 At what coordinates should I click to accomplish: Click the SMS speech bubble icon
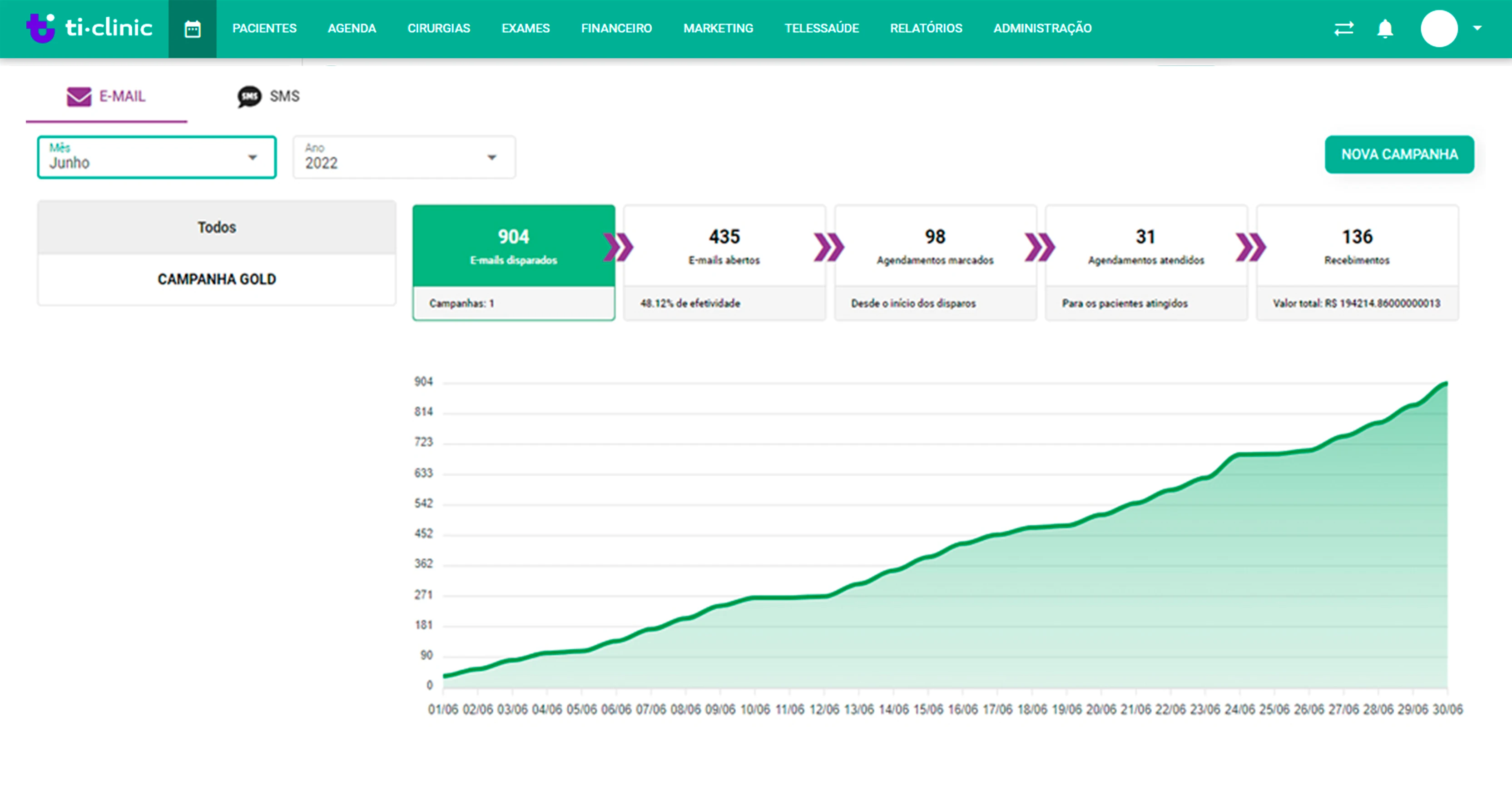click(x=249, y=96)
